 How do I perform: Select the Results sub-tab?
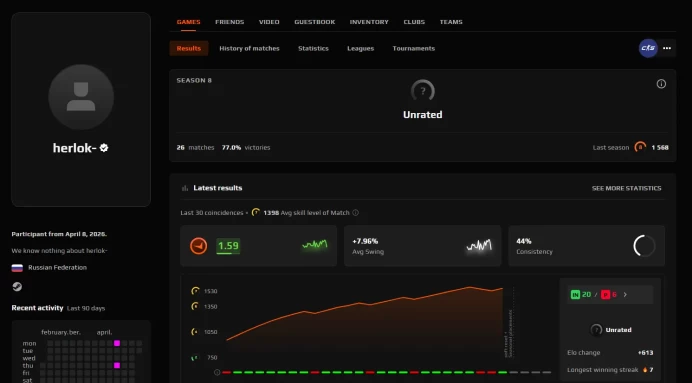point(189,49)
